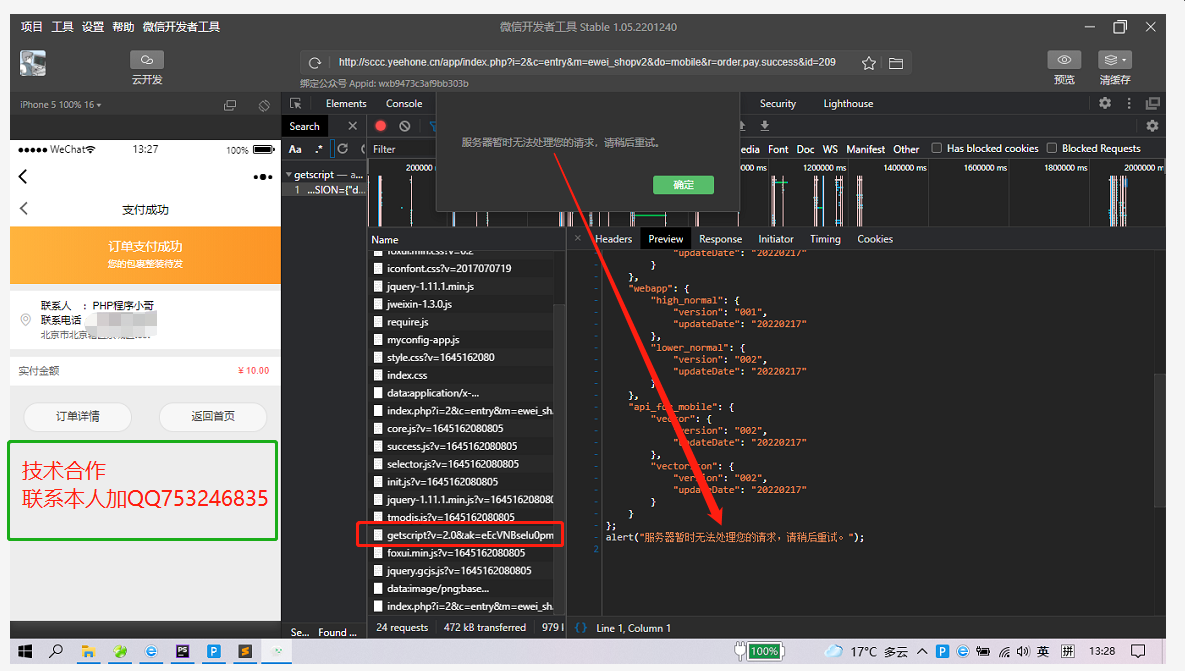
Task: Reload the page with the address bar refresh icon
Action: [x=314, y=63]
